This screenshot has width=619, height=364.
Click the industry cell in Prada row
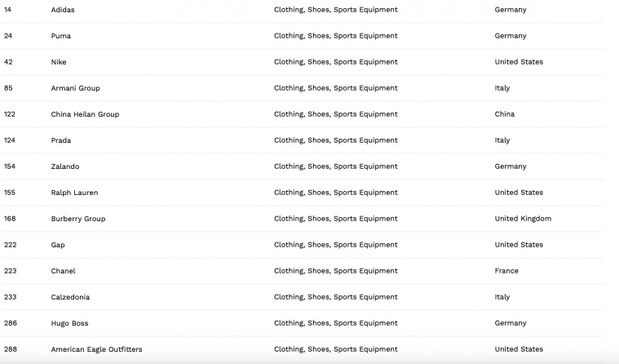coord(336,141)
